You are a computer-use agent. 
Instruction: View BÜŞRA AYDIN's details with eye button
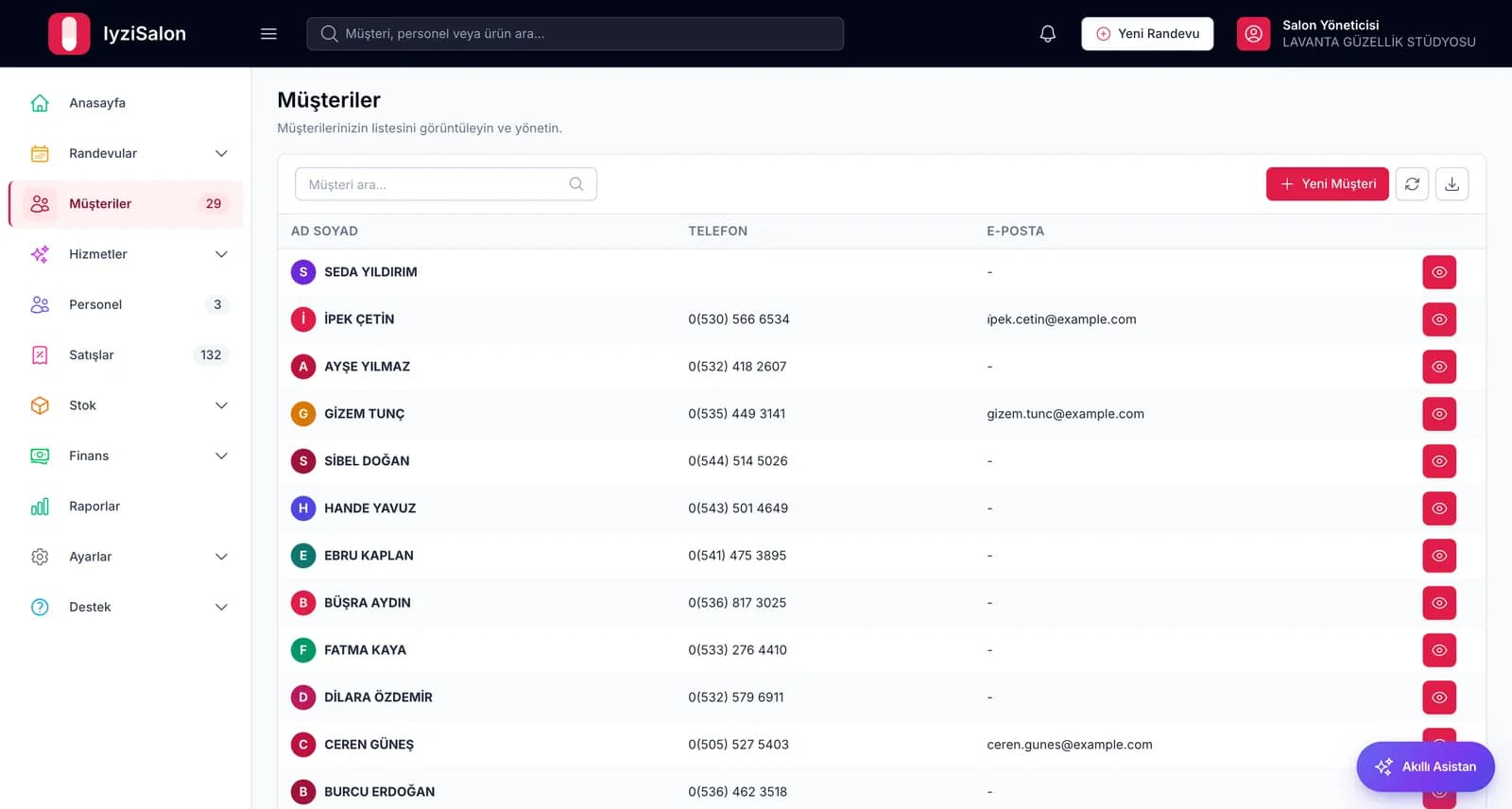pyautogui.click(x=1439, y=603)
